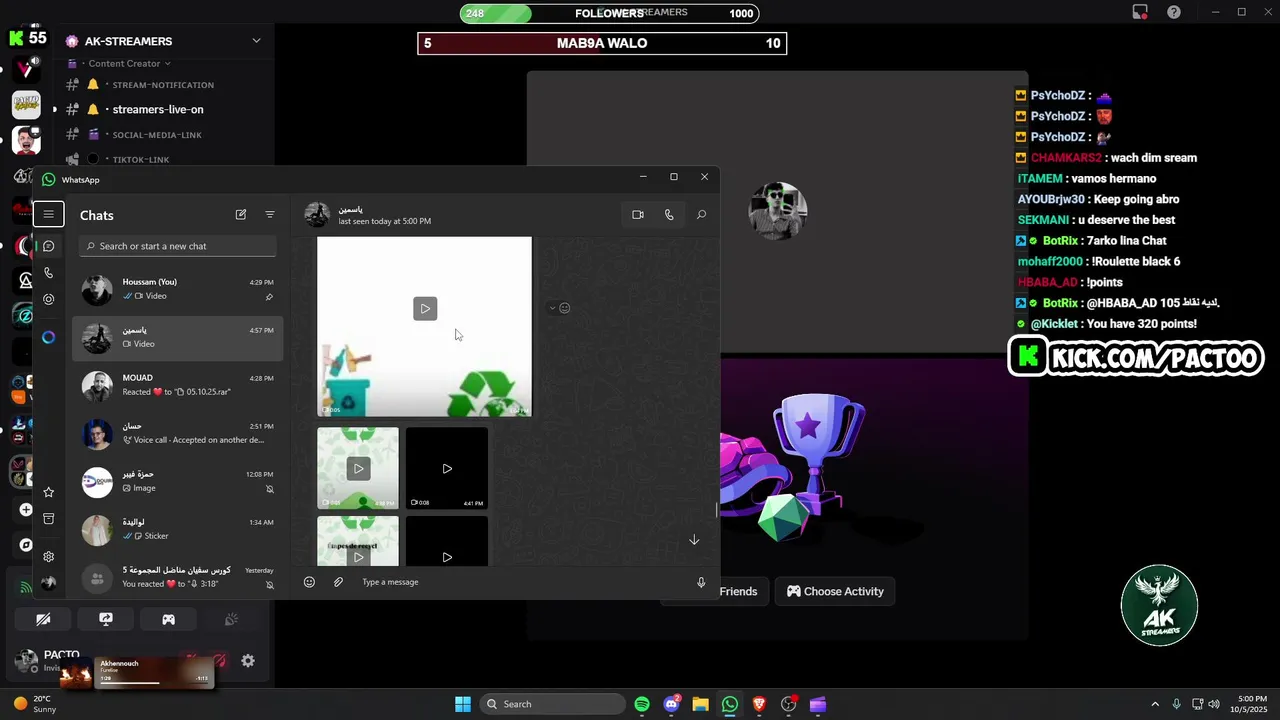Attach a file with the paperclip icon
The image size is (1280, 720).
click(x=338, y=582)
